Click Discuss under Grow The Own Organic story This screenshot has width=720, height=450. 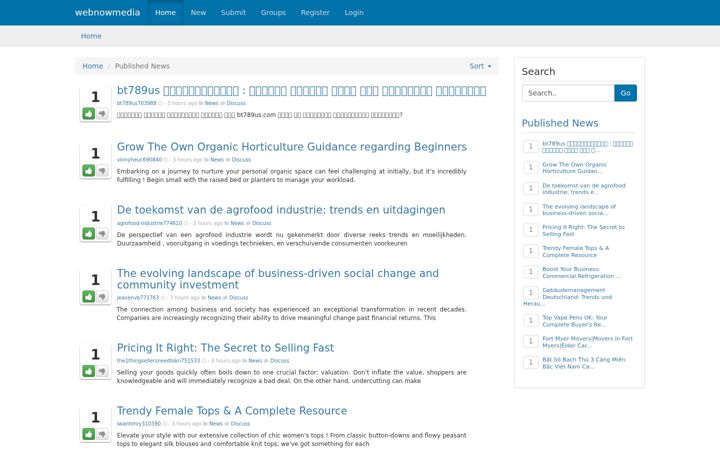241,160
